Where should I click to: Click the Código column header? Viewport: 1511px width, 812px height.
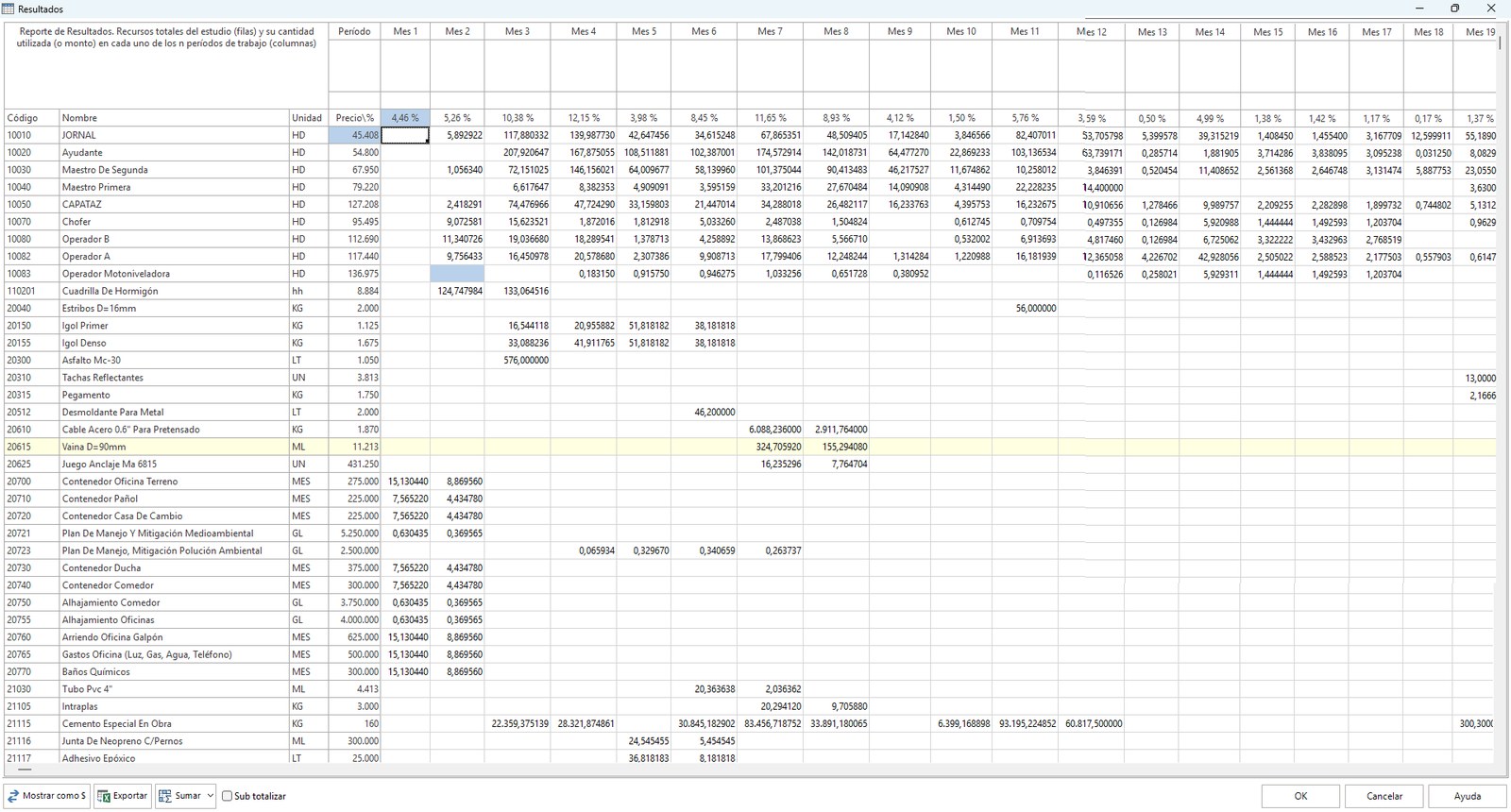click(x=31, y=118)
